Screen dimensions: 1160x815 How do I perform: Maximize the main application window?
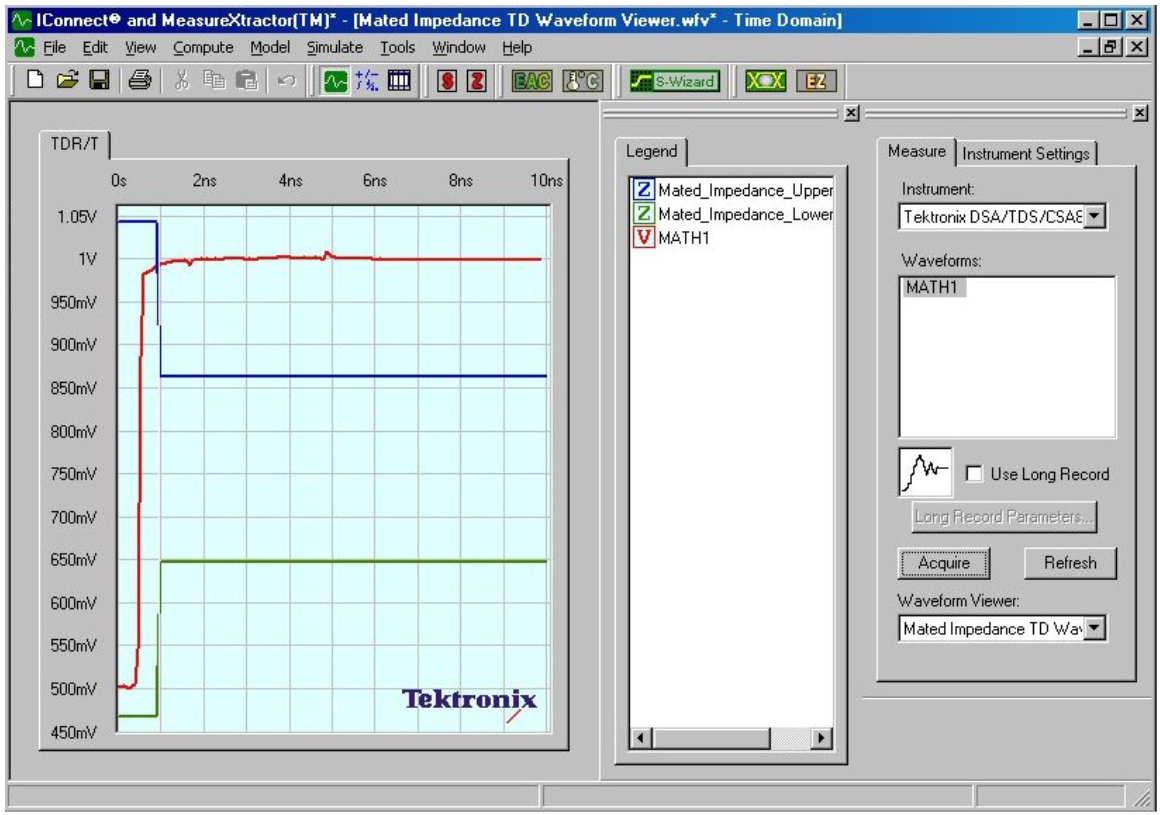tap(1110, 20)
